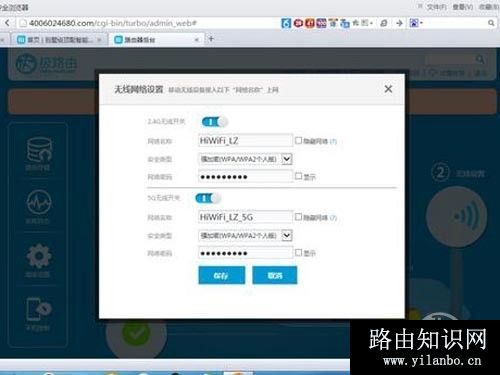Click the 2.4G network password field
Viewport: 500px width, 375px height.
point(245,177)
